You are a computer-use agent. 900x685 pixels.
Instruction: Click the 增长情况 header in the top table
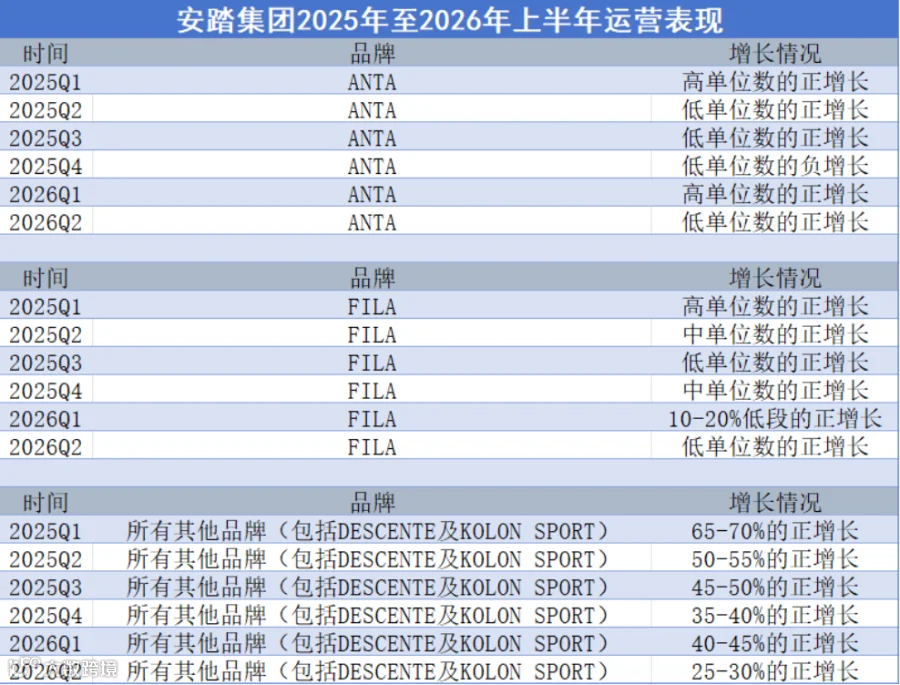click(x=775, y=54)
